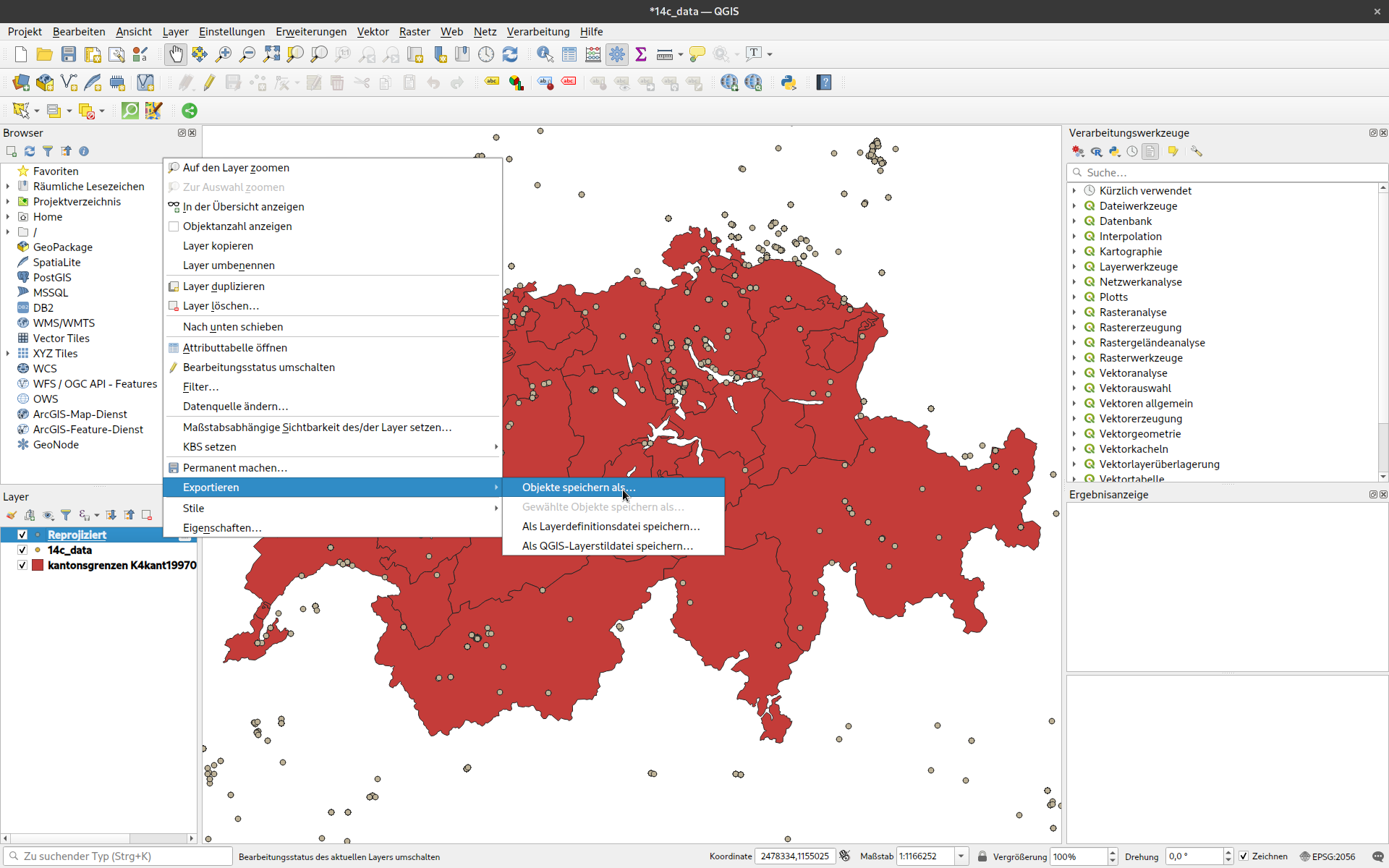Open the Verarbeitung menu
The width and height of the screenshot is (1389, 868).
538,32
